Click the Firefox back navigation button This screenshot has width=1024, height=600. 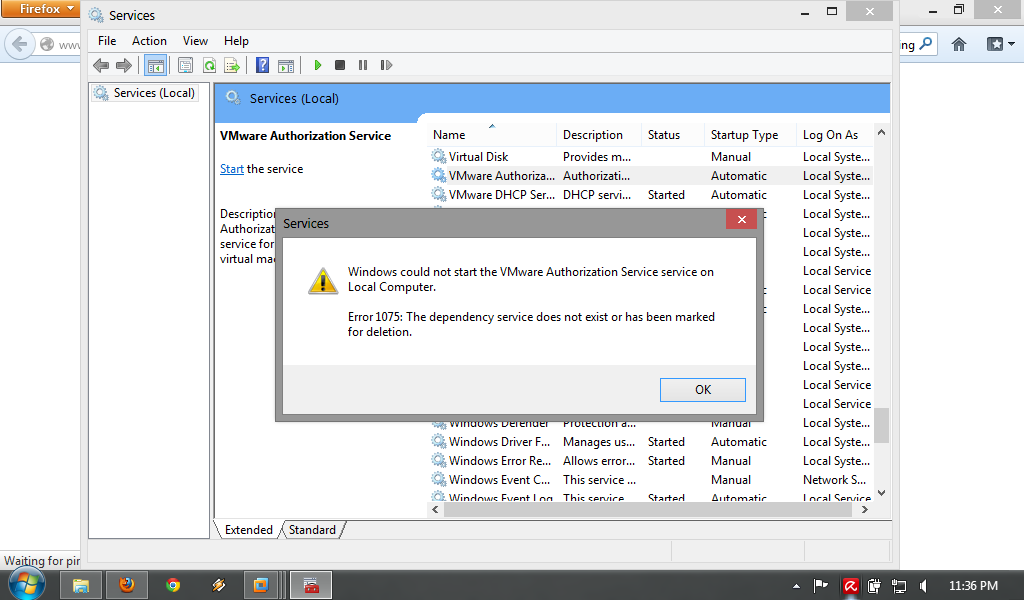[x=20, y=44]
